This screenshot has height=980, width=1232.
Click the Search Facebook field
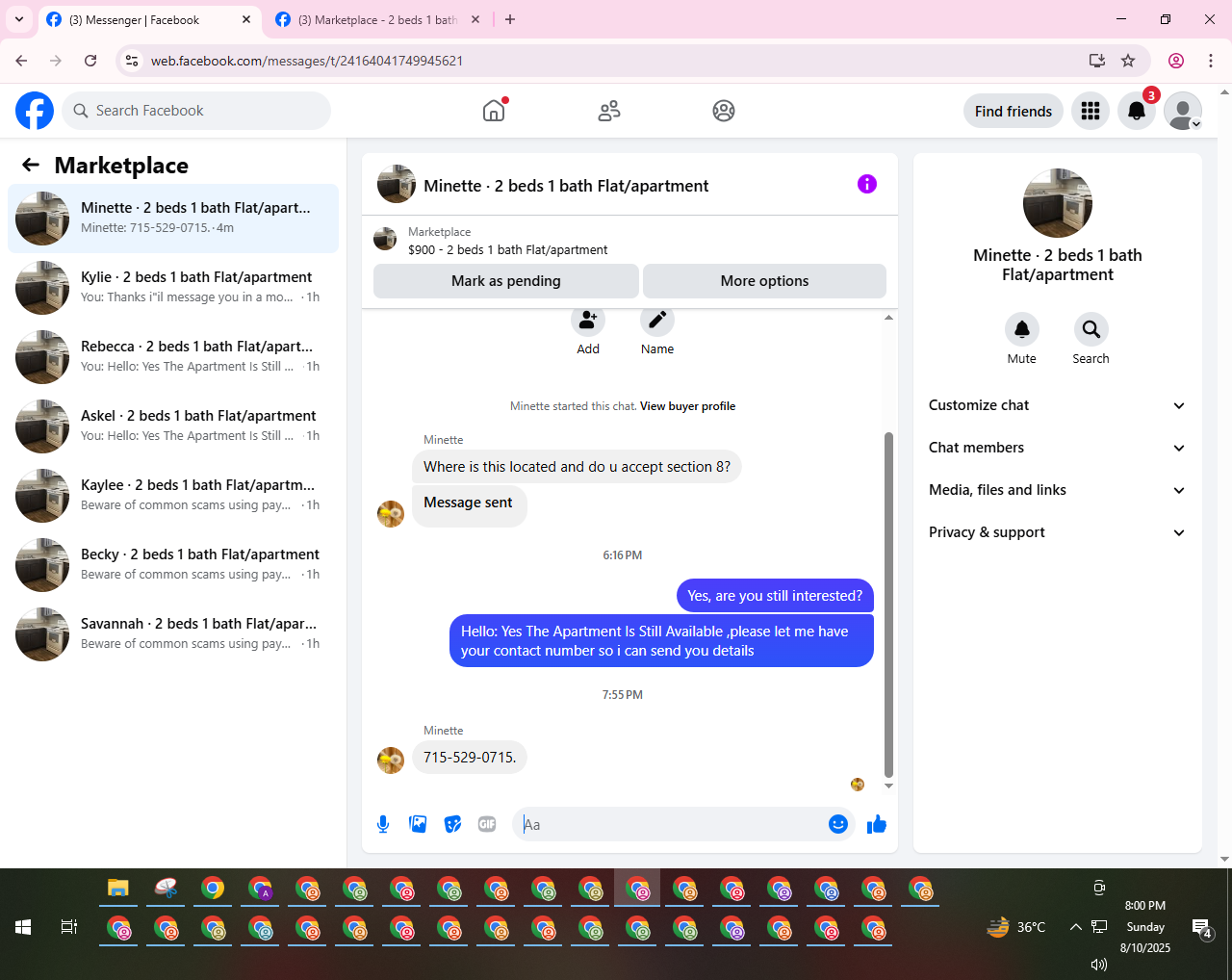click(x=196, y=111)
